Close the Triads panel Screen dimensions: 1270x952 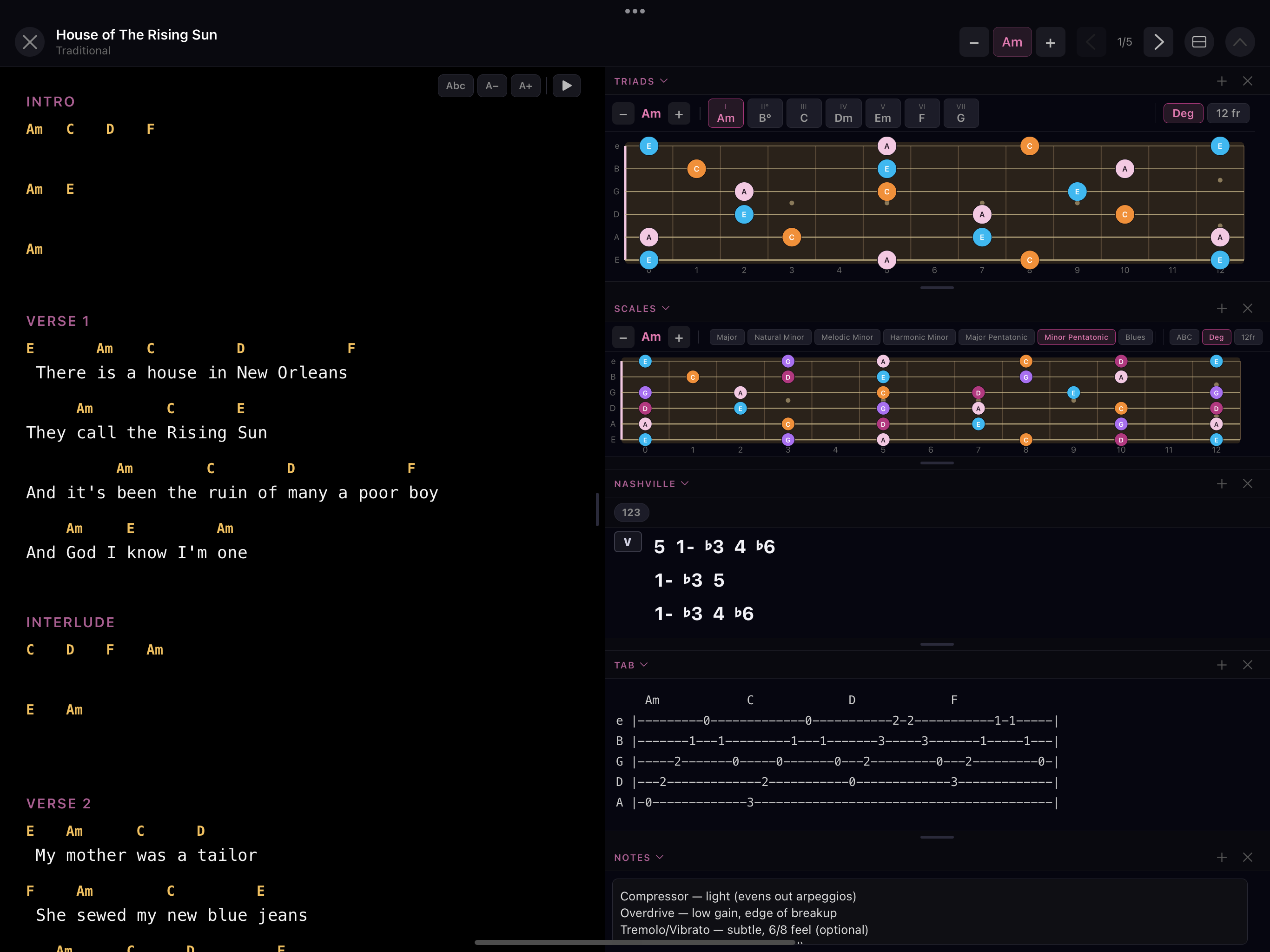point(1248,81)
